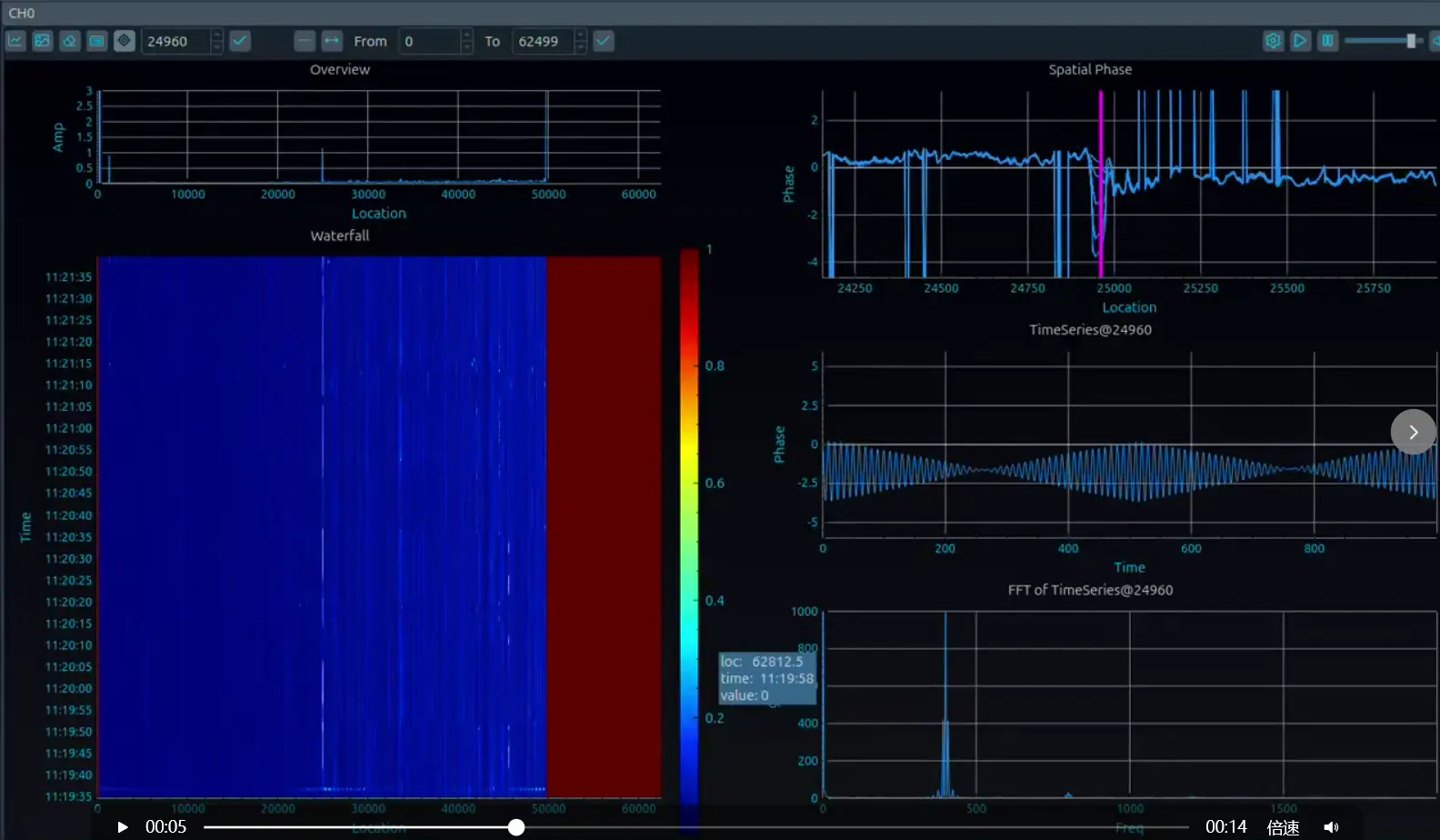
Task: Decrease the From field stepper value
Action: pyautogui.click(x=466, y=47)
